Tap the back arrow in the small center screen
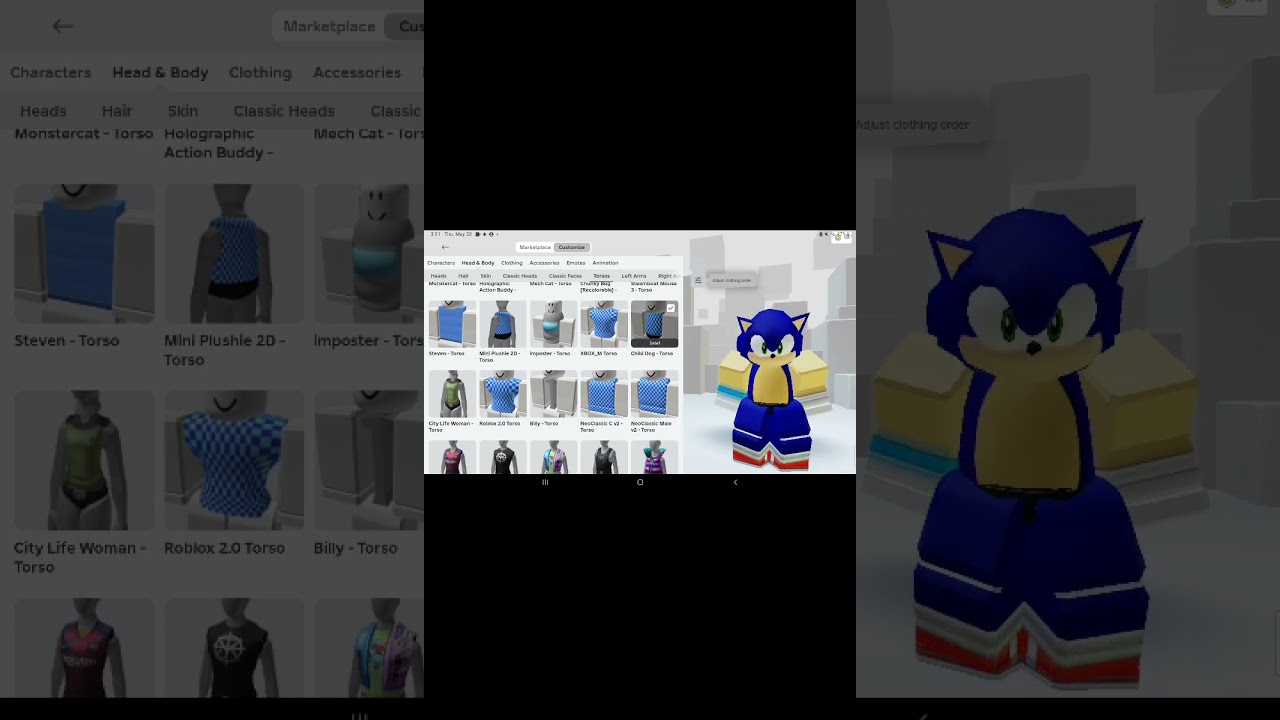Screen dimensions: 1280x720 (x=445, y=247)
